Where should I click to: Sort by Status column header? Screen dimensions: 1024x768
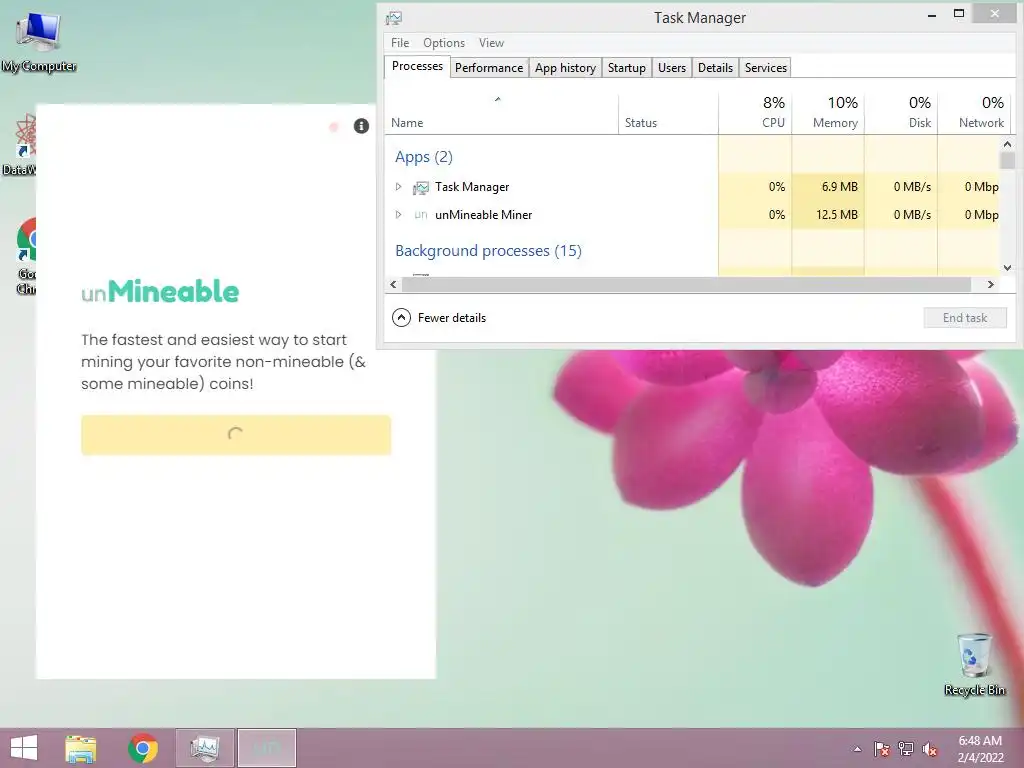[x=668, y=114]
